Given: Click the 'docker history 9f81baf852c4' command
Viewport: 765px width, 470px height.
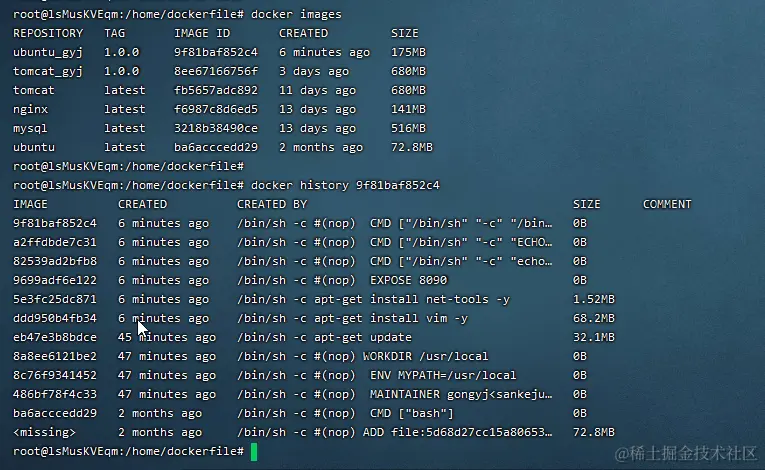Looking at the screenshot, I should 345,185.
